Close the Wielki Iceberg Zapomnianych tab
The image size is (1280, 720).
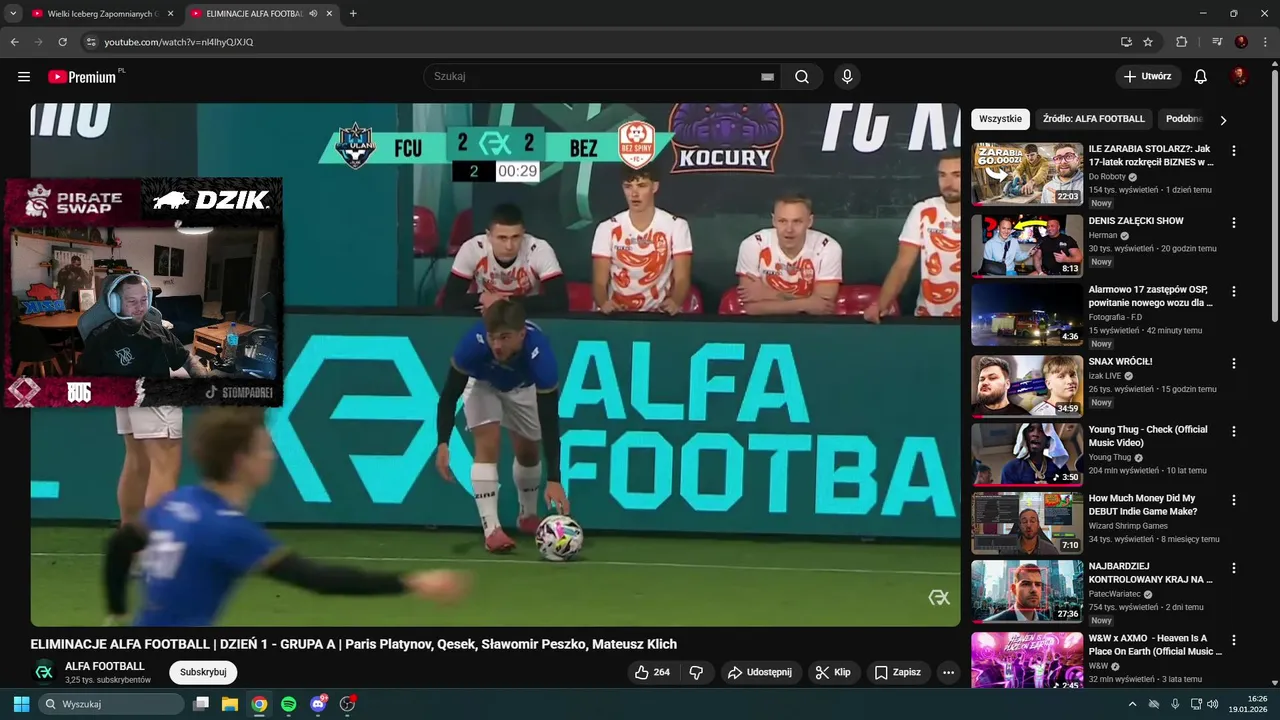170,14
